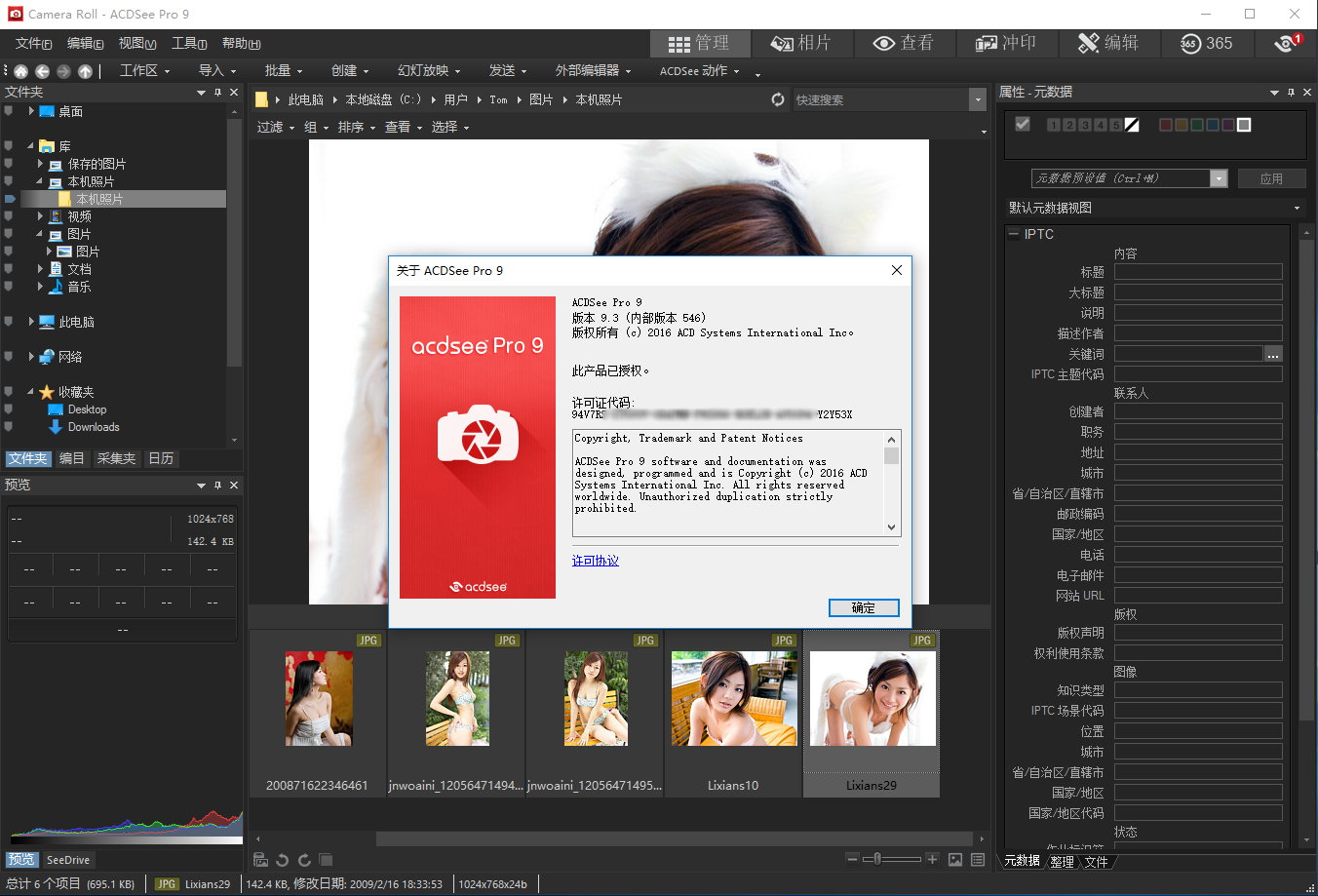Set rating 5 in properties panel
This screenshot has width=1318, height=896.
(1116, 125)
